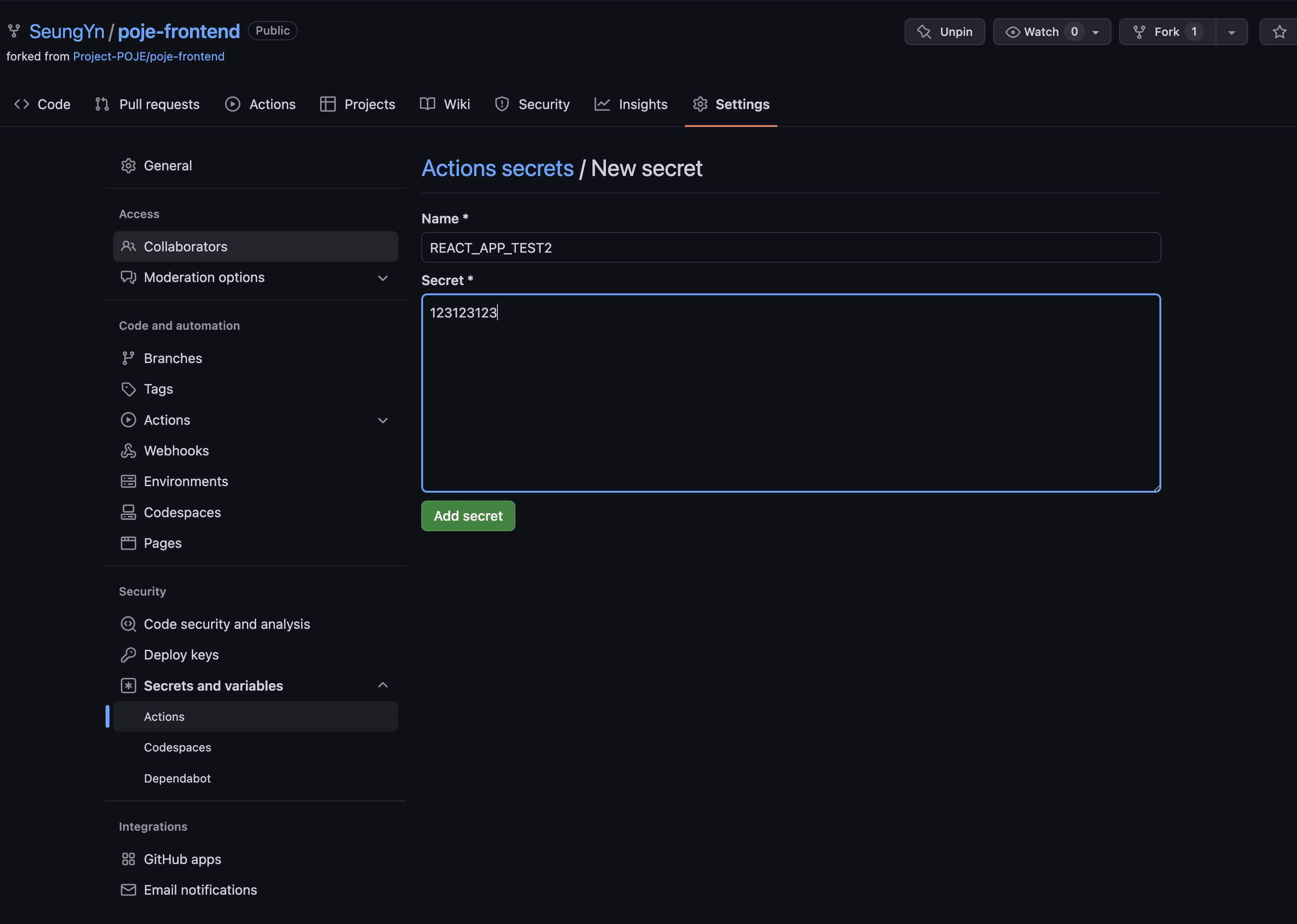This screenshot has width=1297, height=924.
Task: Open the Insights tab
Action: (x=631, y=104)
